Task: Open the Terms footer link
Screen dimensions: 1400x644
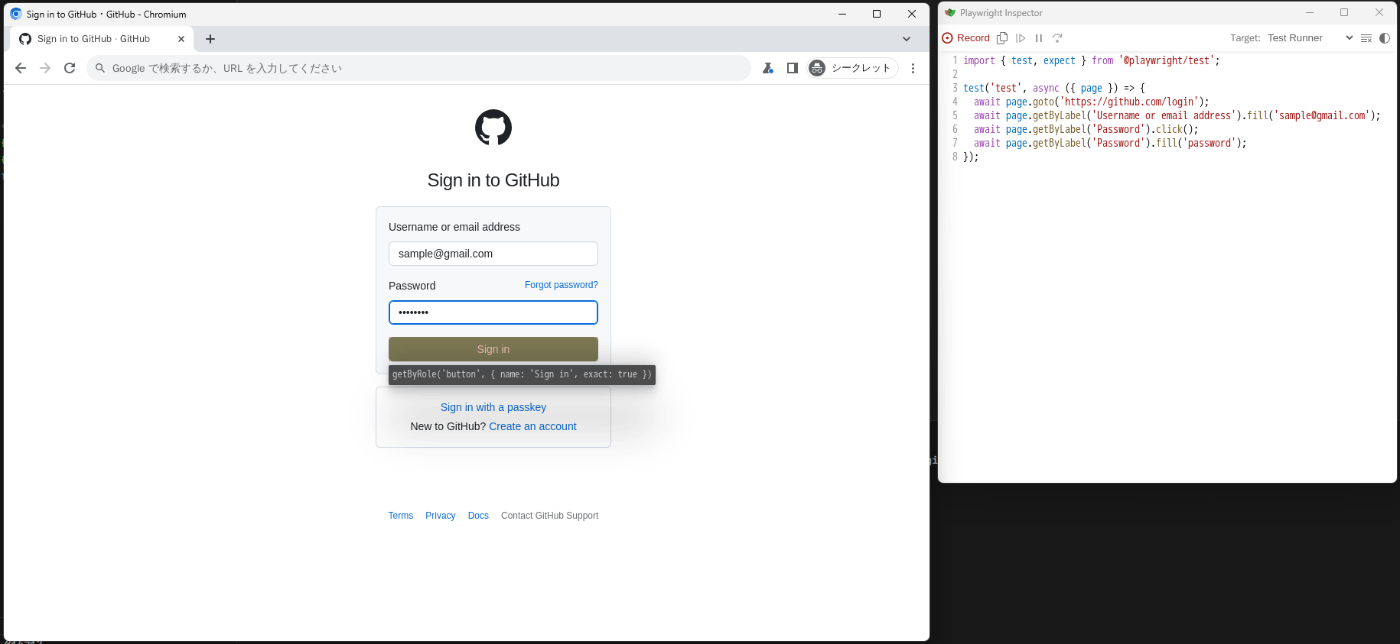Action: coord(400,516)
